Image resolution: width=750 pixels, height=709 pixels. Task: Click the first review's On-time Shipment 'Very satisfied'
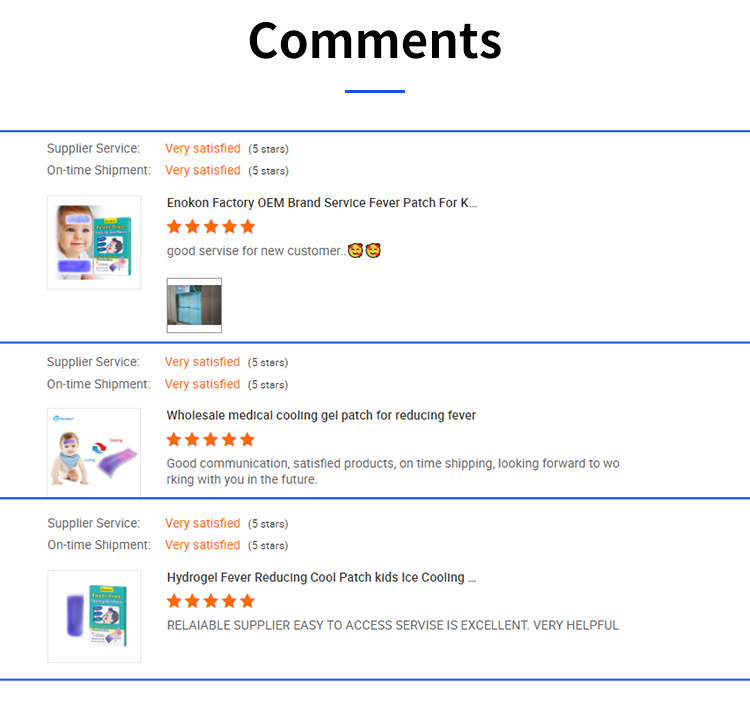203,171
